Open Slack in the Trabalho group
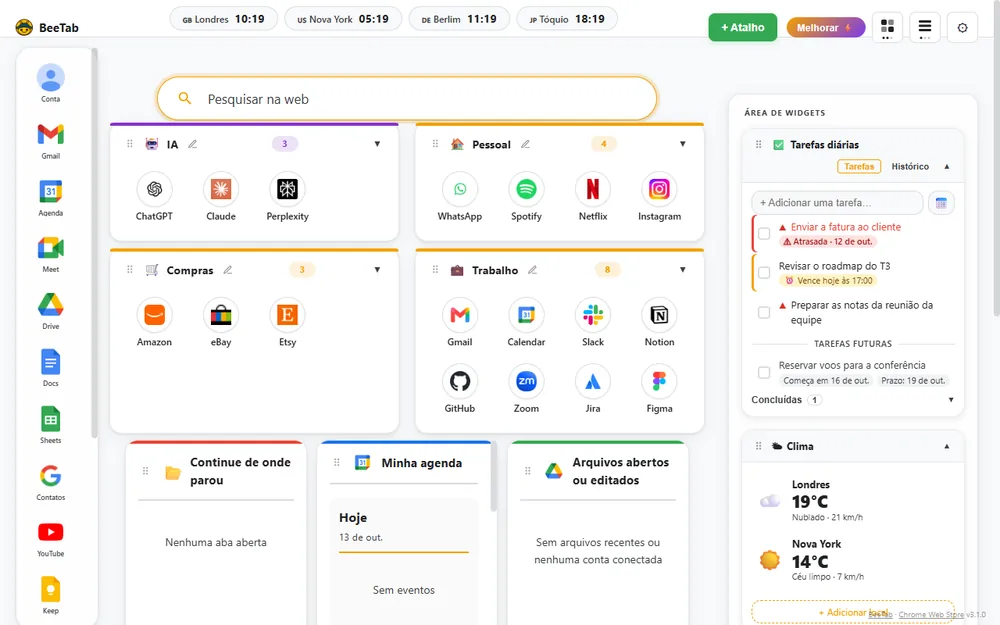The height and width of the screenshot is (625, 1000). pyautogui.click(x=592, y=315)
